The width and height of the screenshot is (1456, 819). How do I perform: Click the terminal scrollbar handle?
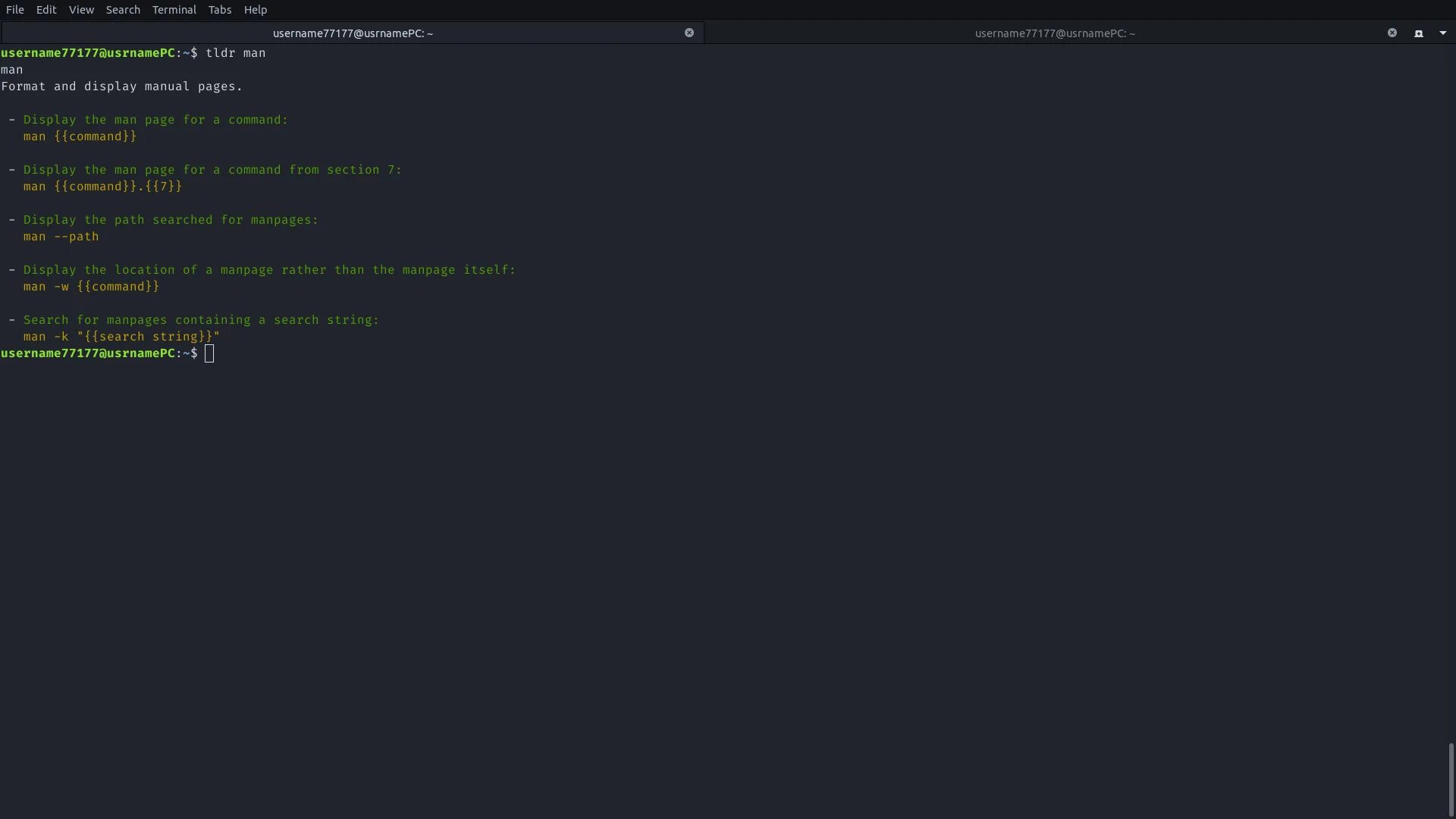click(x=1451, y=779)
